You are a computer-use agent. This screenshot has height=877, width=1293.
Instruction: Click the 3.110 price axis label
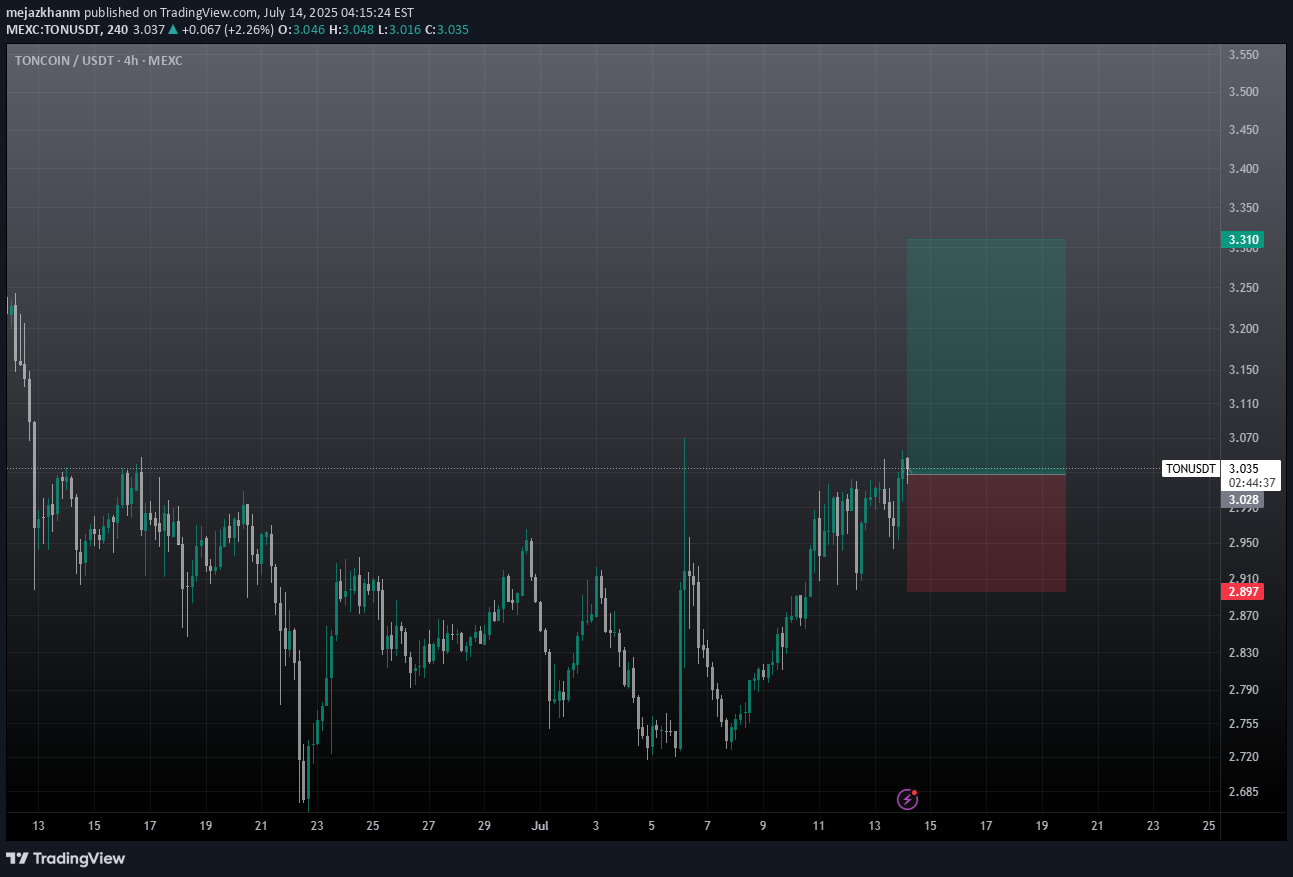point(1243,404)
